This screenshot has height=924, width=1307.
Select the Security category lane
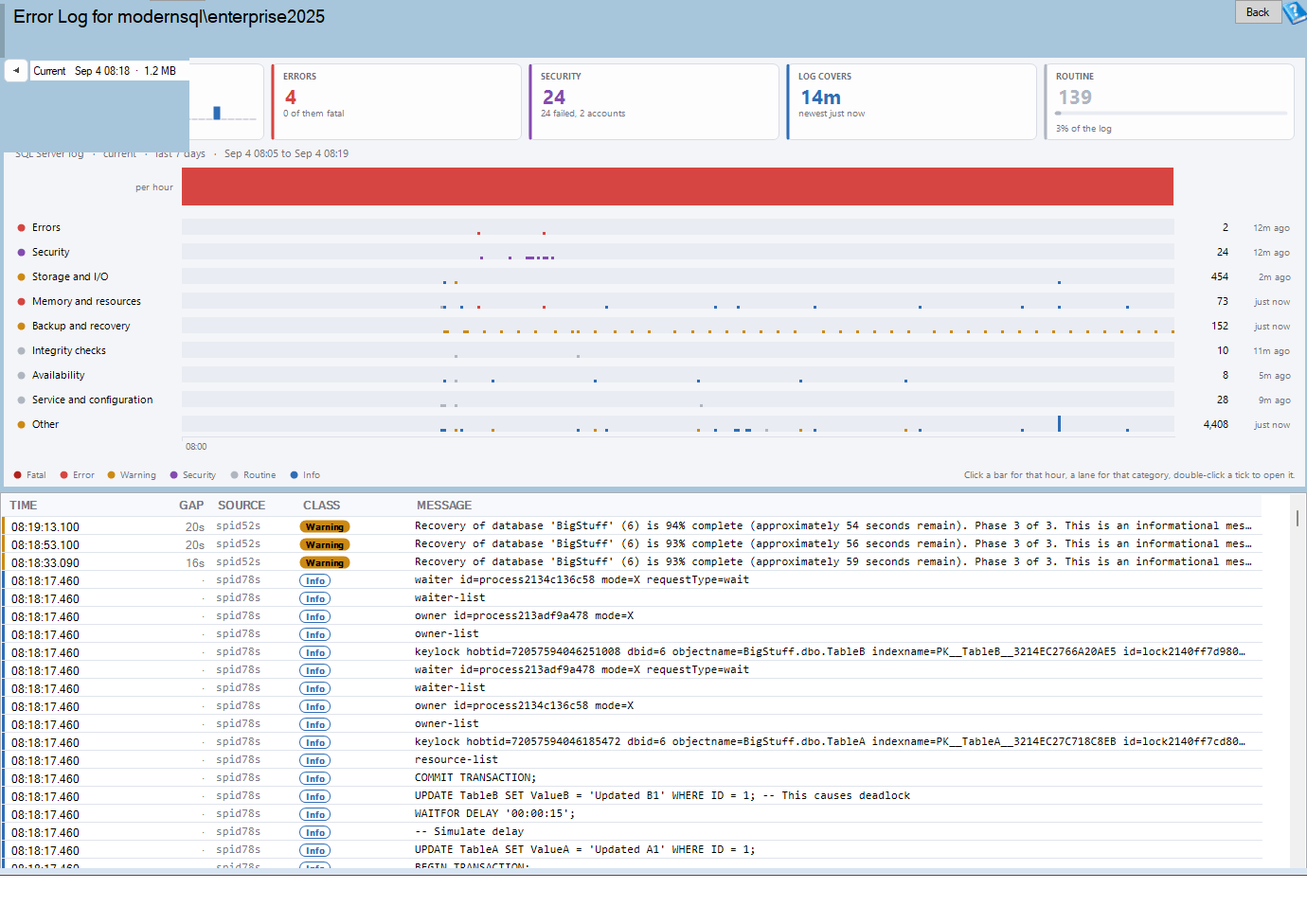click(677, 252)
